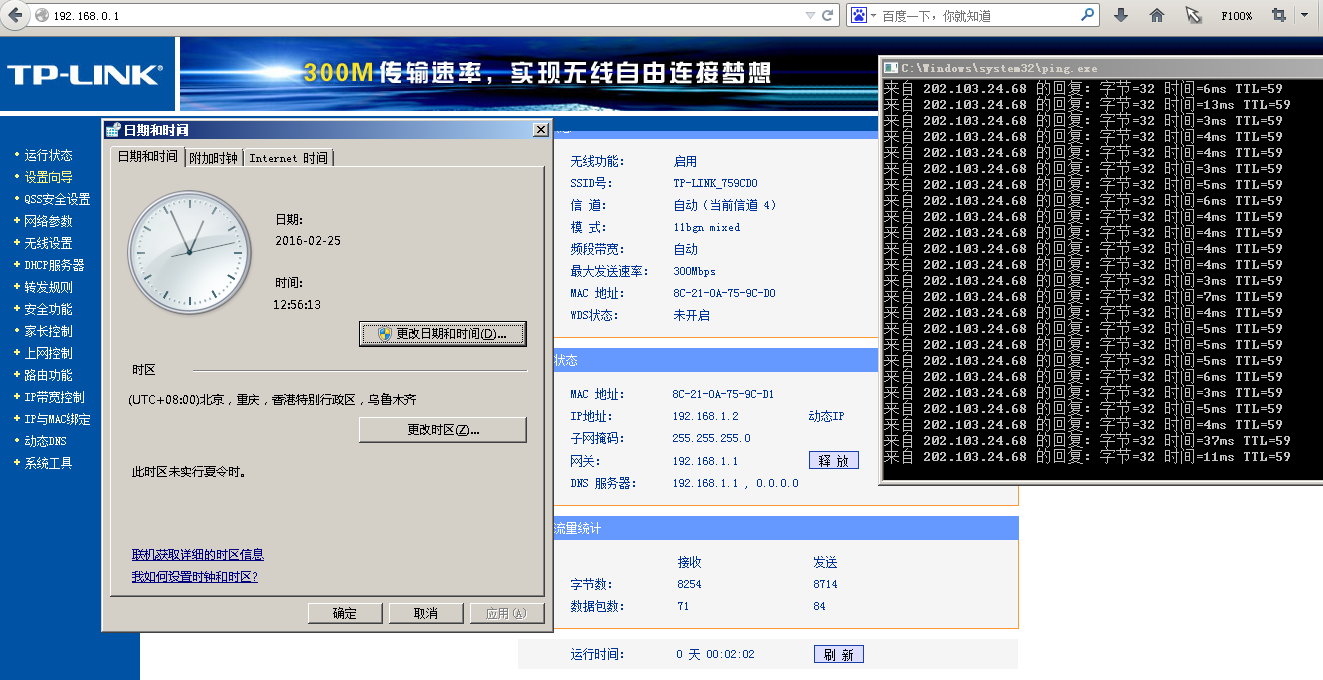
Task: Click the 300Mbps max rate value
Action: (x=694, y=272)
